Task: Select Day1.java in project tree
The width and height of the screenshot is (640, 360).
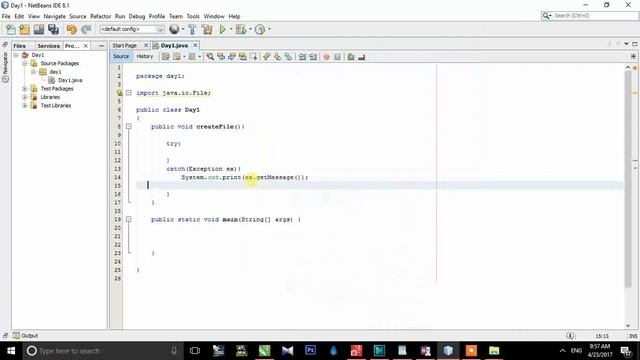Action: (70, 80)
